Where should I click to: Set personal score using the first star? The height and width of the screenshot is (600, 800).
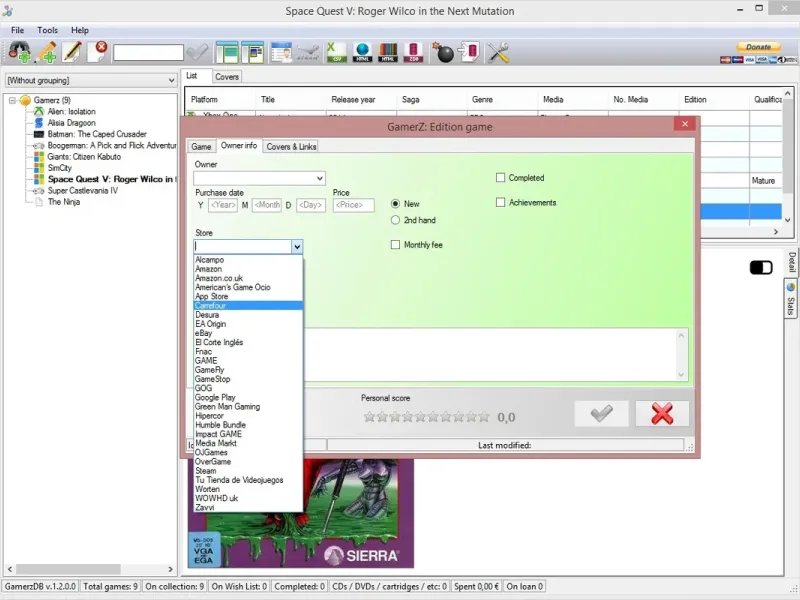point(369,417)
